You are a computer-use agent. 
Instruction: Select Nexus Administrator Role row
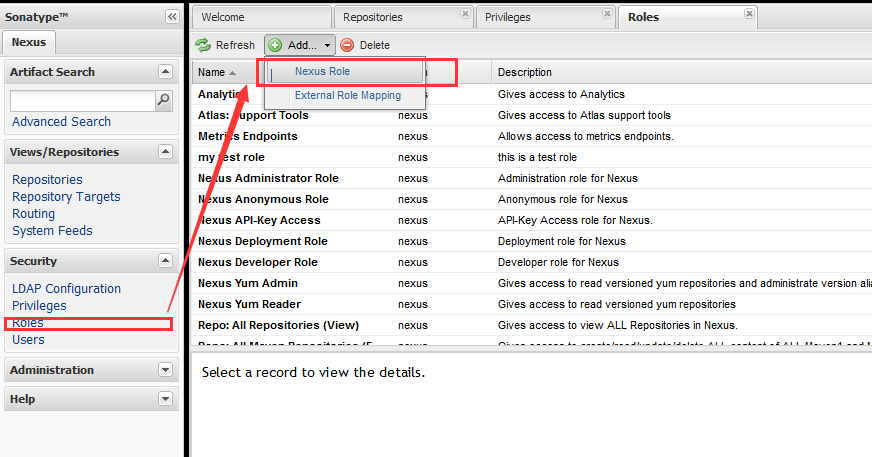pos(531,178)
